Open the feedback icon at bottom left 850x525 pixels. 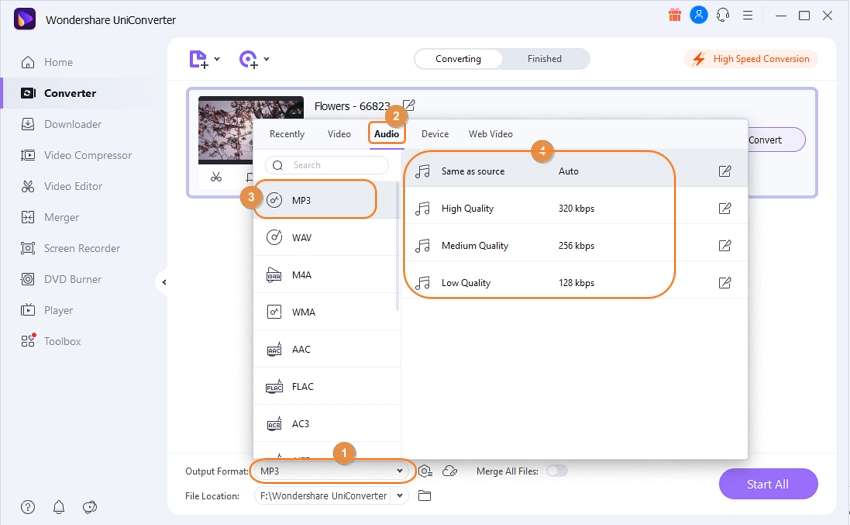89,507
